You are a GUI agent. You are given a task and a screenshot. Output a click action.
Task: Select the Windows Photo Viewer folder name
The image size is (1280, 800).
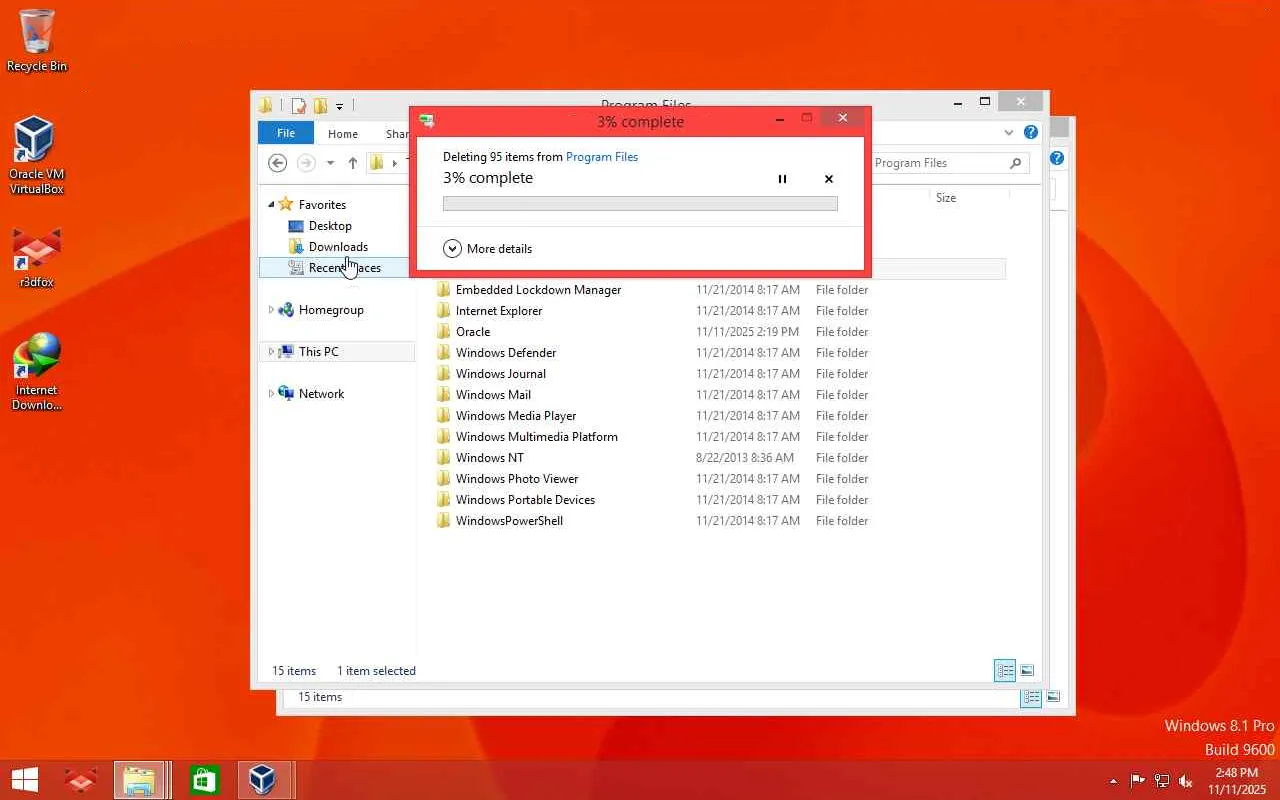[x=517, y=479]
